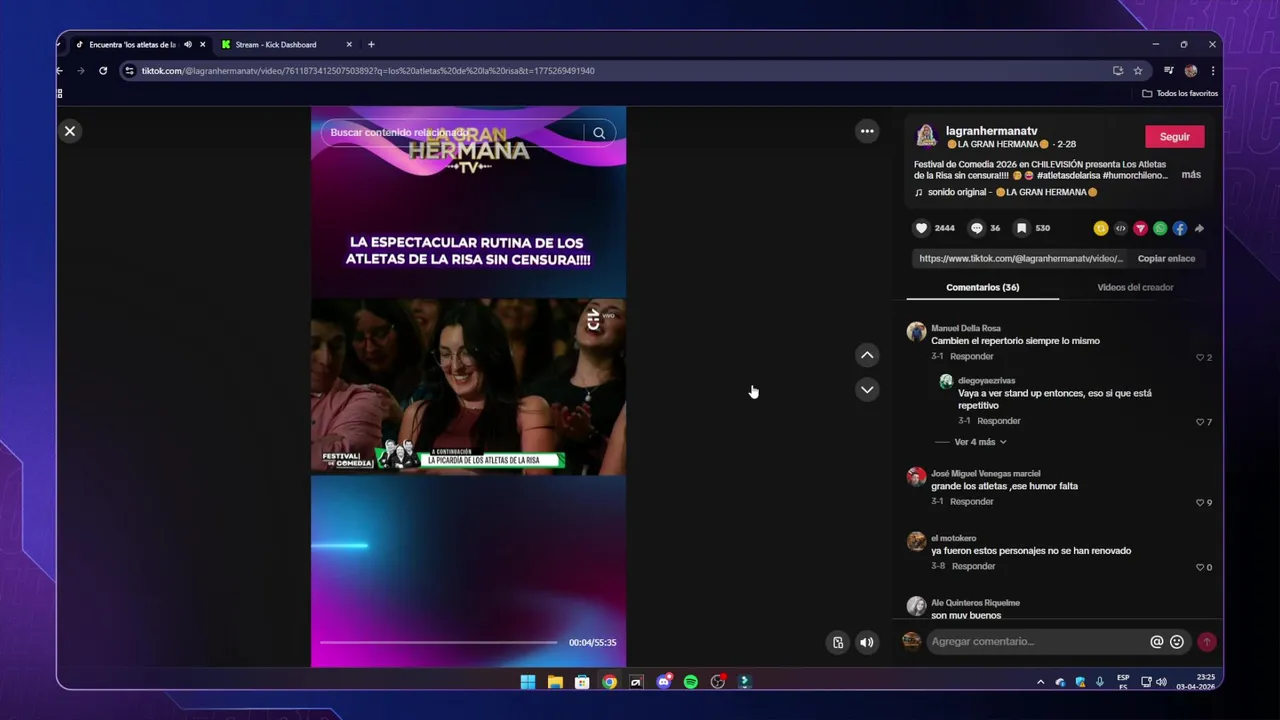Go to the previous video arrow

[x=867, y=355]
